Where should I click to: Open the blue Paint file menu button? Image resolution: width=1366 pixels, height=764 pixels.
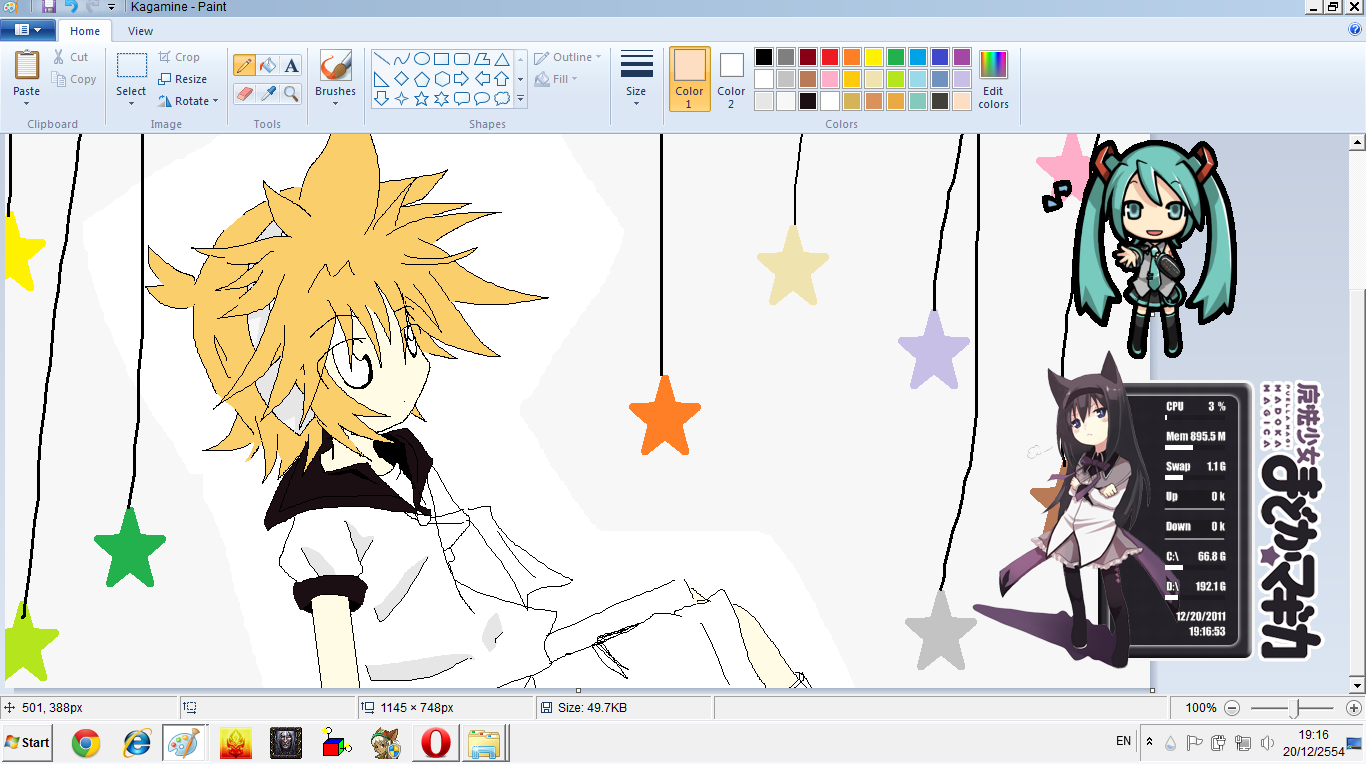coord(27,30)
